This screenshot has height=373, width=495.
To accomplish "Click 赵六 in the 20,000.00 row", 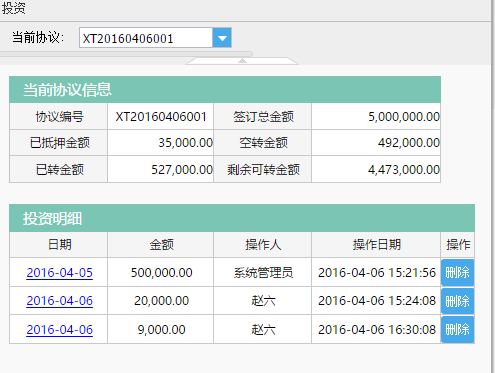I will (x=263, y=301).
